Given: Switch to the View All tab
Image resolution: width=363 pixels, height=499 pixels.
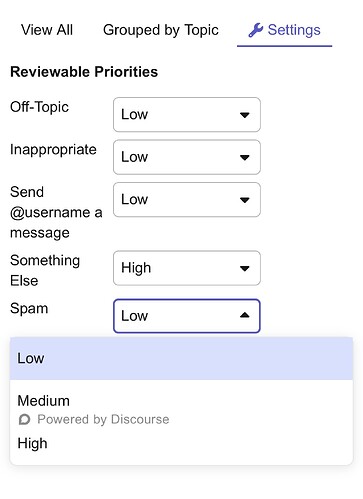Looking at the screenshot, I should pos(47,30).
